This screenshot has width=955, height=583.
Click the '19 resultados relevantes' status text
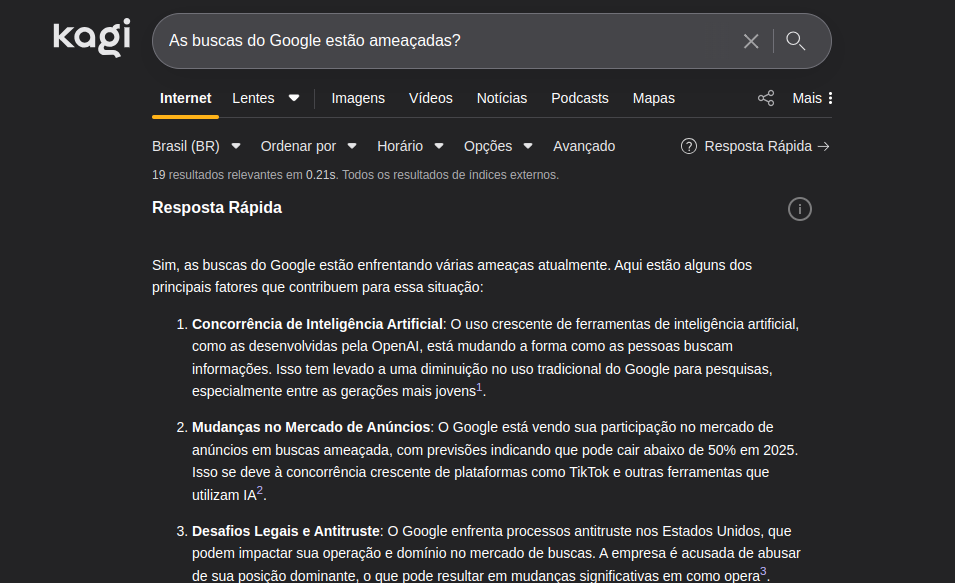pos(355,175)
